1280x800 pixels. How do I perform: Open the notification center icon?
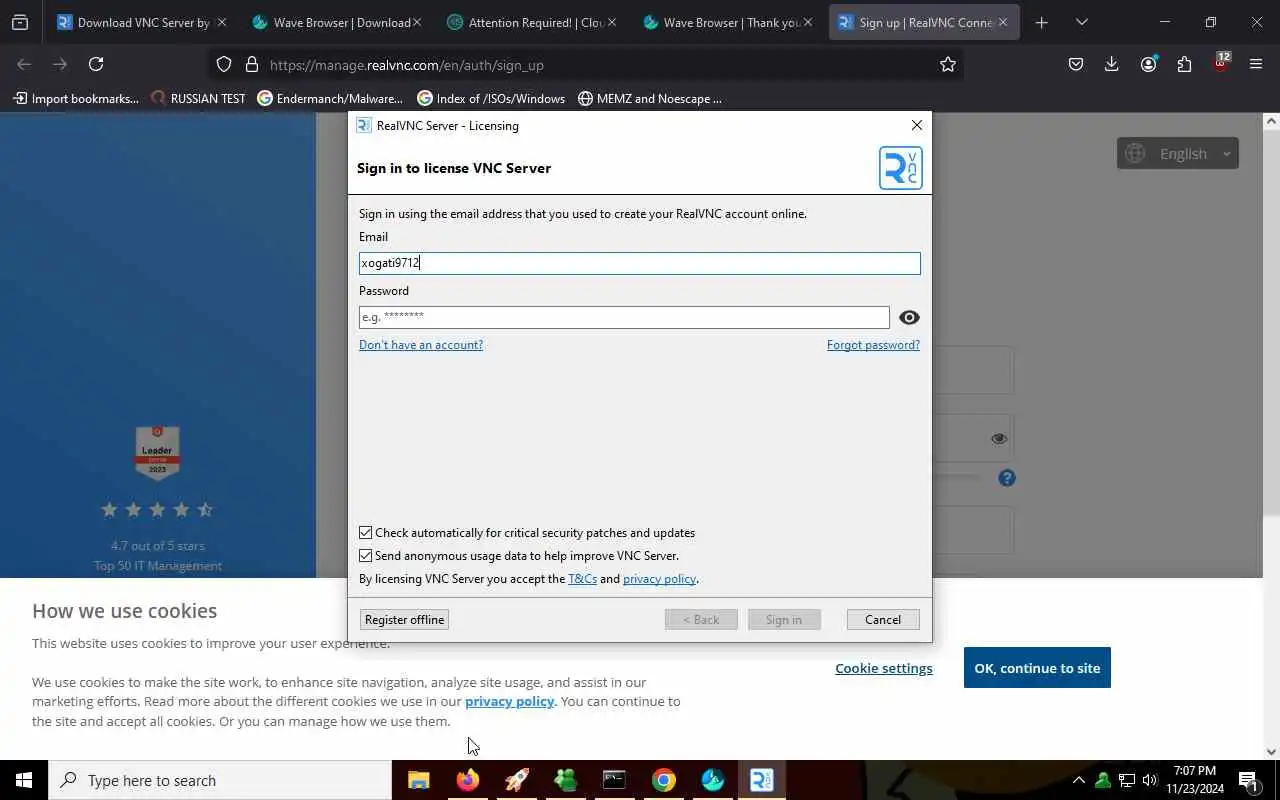click(x=1247, y=780)
